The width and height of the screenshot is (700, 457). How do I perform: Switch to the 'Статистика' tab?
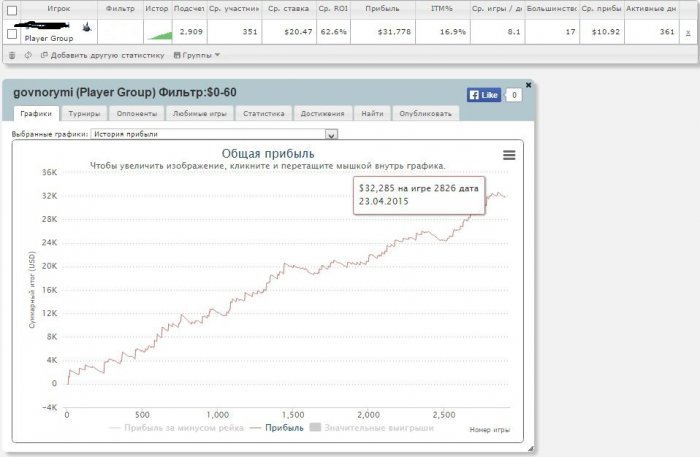(263, 113)
